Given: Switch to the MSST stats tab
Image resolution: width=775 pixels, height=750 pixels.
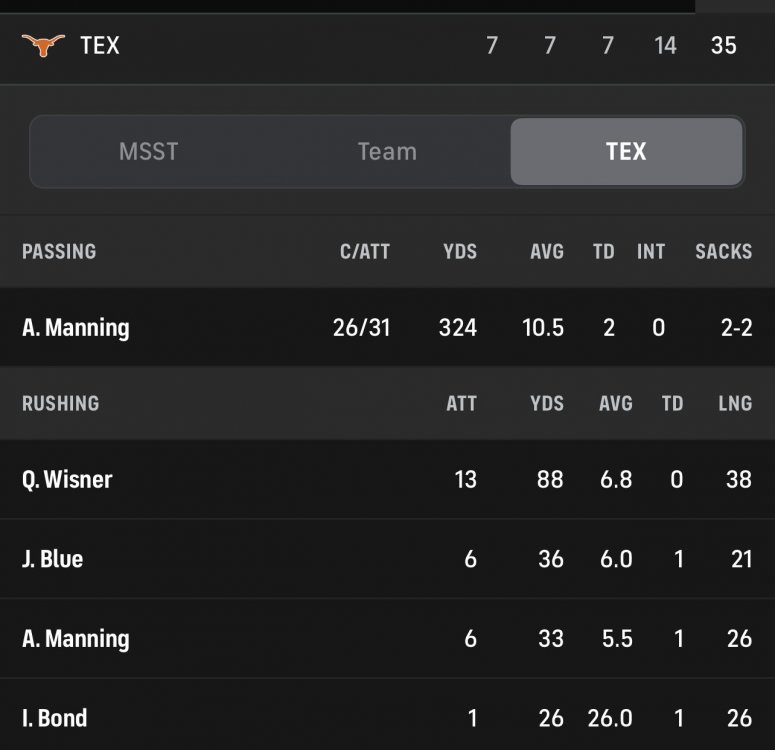Looking at the screenshot, I should point(148,152).
